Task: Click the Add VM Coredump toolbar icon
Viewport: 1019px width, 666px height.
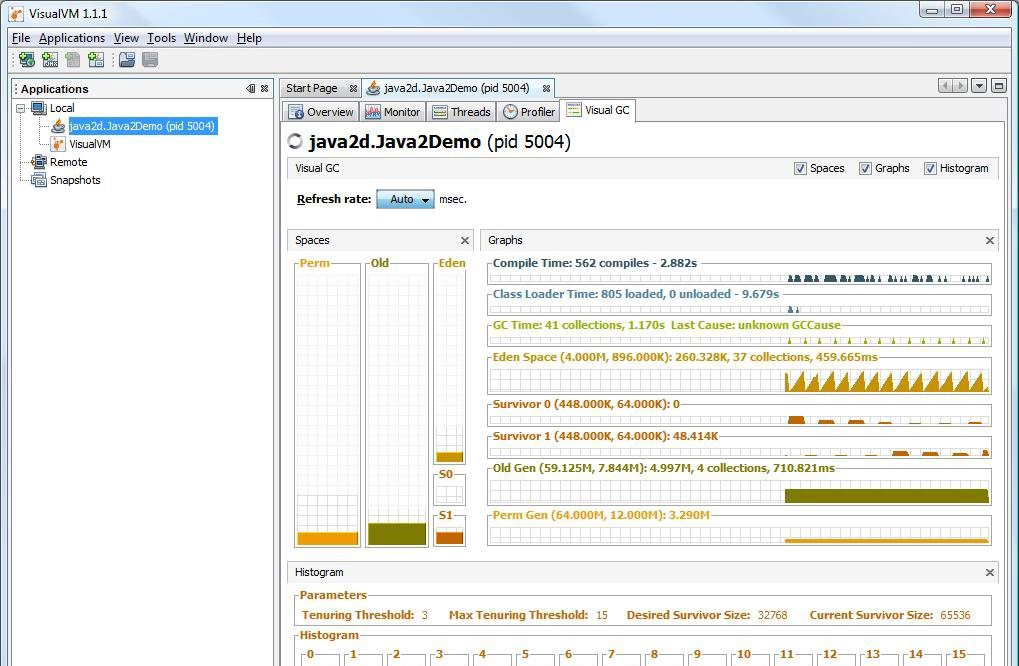Action: [73, 60]
